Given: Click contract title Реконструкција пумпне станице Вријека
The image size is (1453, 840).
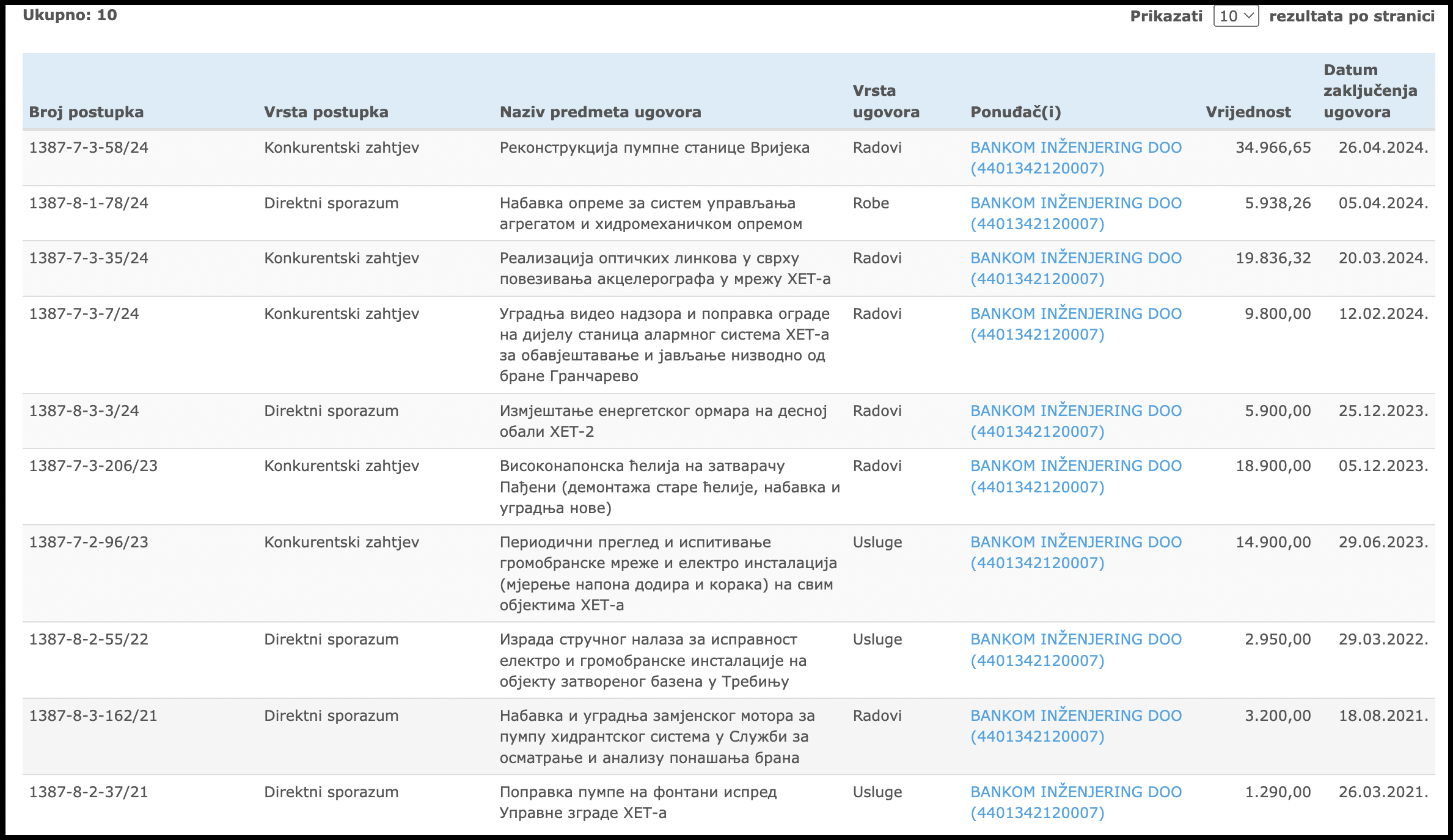Looking at the screenshot, I should click(x=654, y=148).
